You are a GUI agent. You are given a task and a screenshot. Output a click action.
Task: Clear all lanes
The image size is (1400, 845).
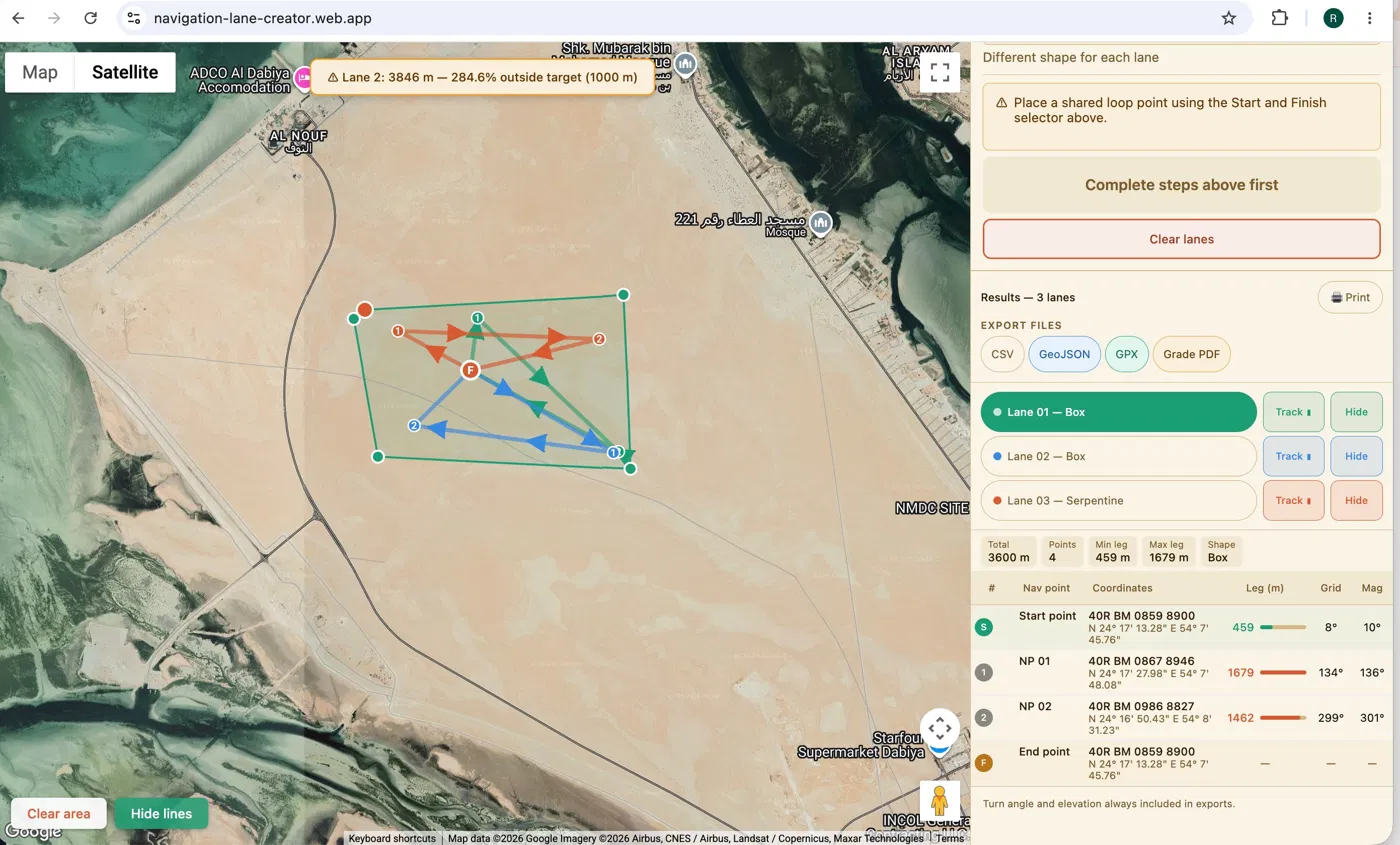[1181, 239]
